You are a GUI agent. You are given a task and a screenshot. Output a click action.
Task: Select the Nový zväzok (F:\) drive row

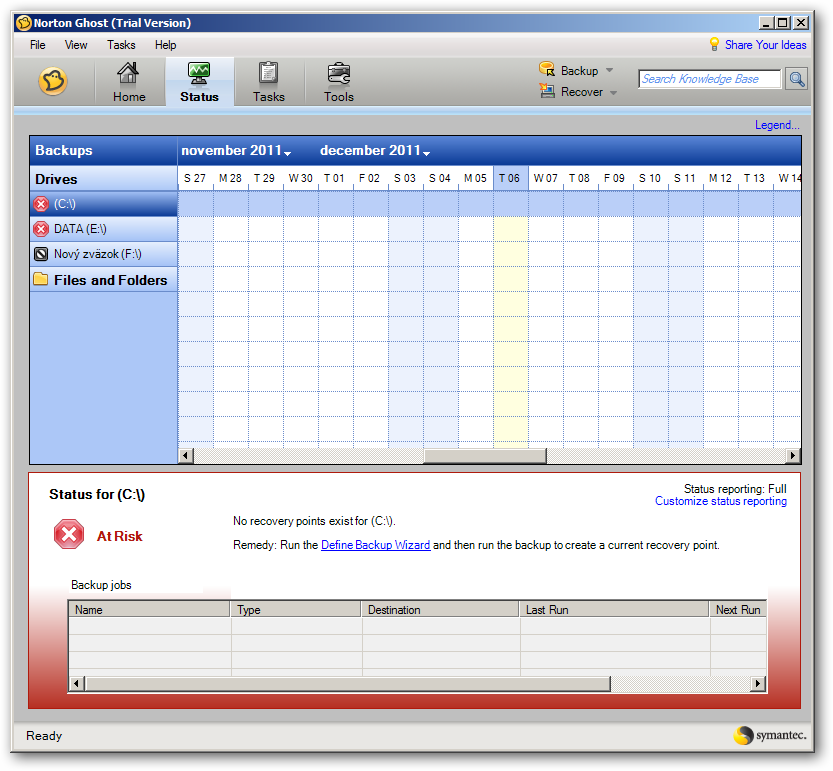click(104, 254)
